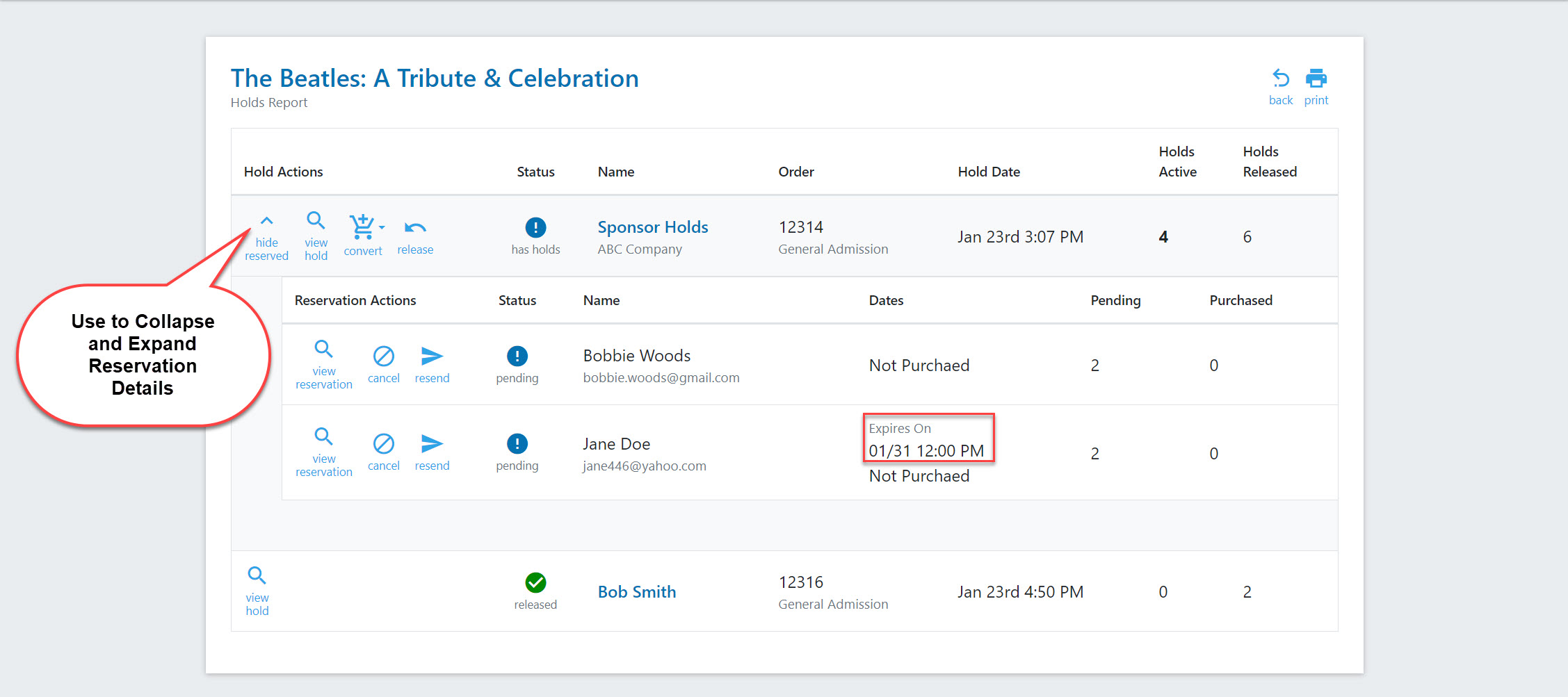Click the ABC Company text
Image resolution: width=1568 pixels, height=697 pixels.
[640, 249]
